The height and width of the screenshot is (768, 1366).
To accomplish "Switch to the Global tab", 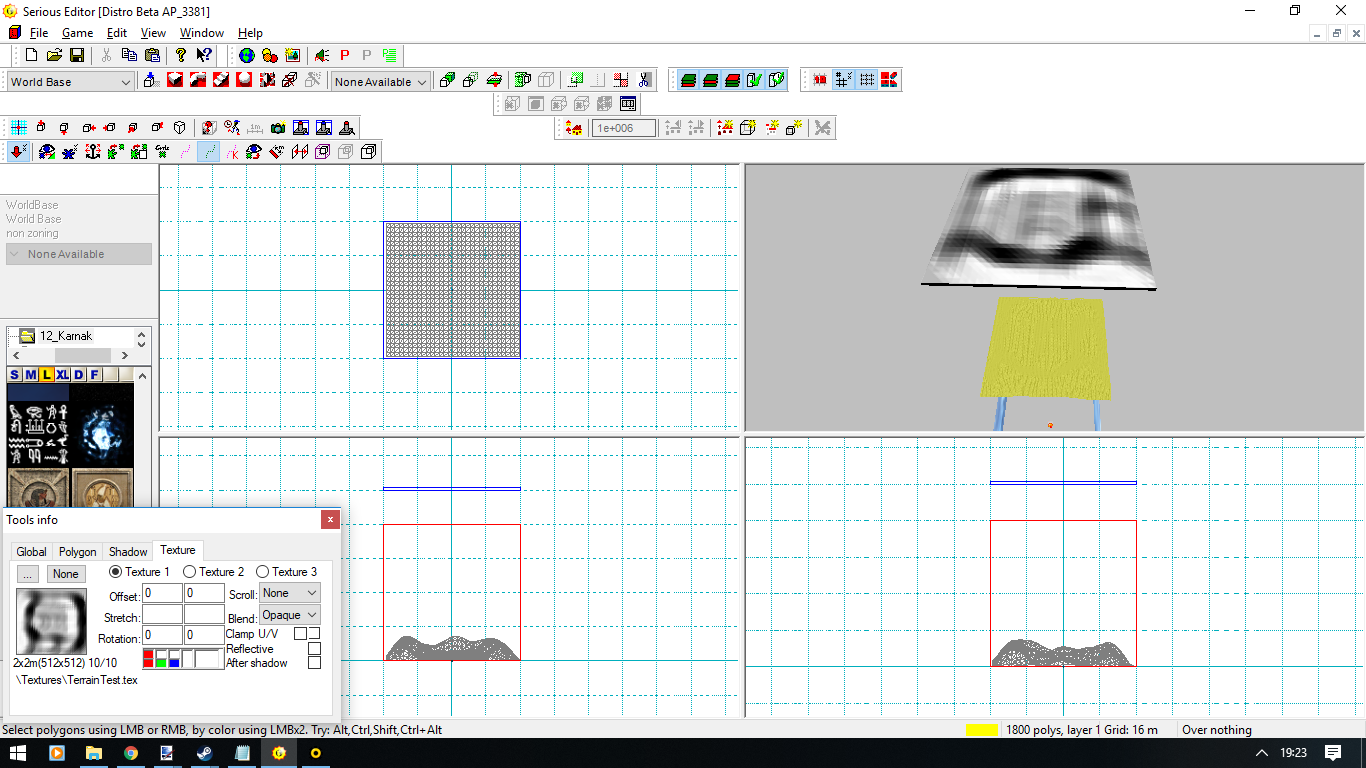I will (x=31, y=552).
